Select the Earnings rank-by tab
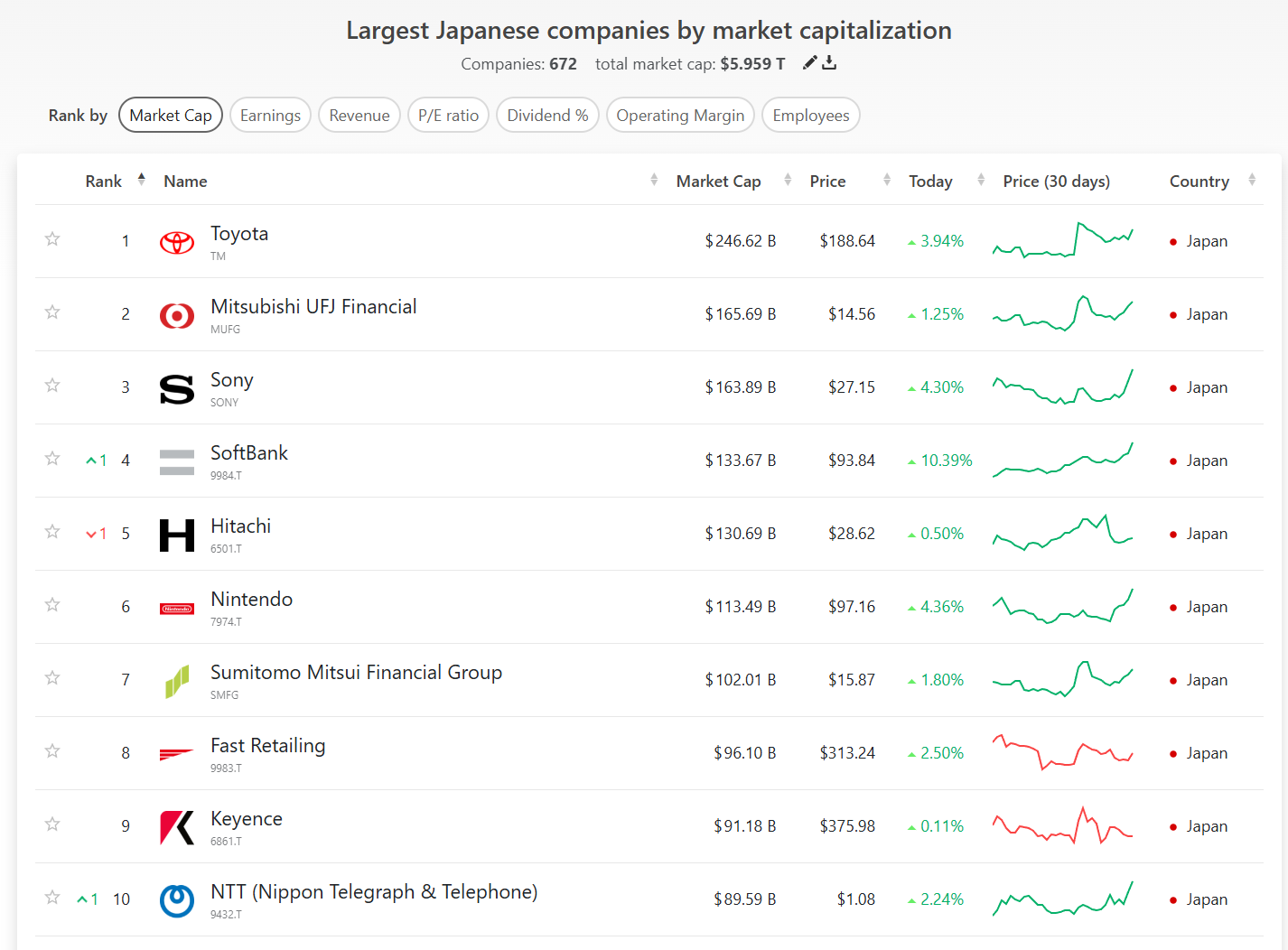1288x950 pixels. (270, 116)
